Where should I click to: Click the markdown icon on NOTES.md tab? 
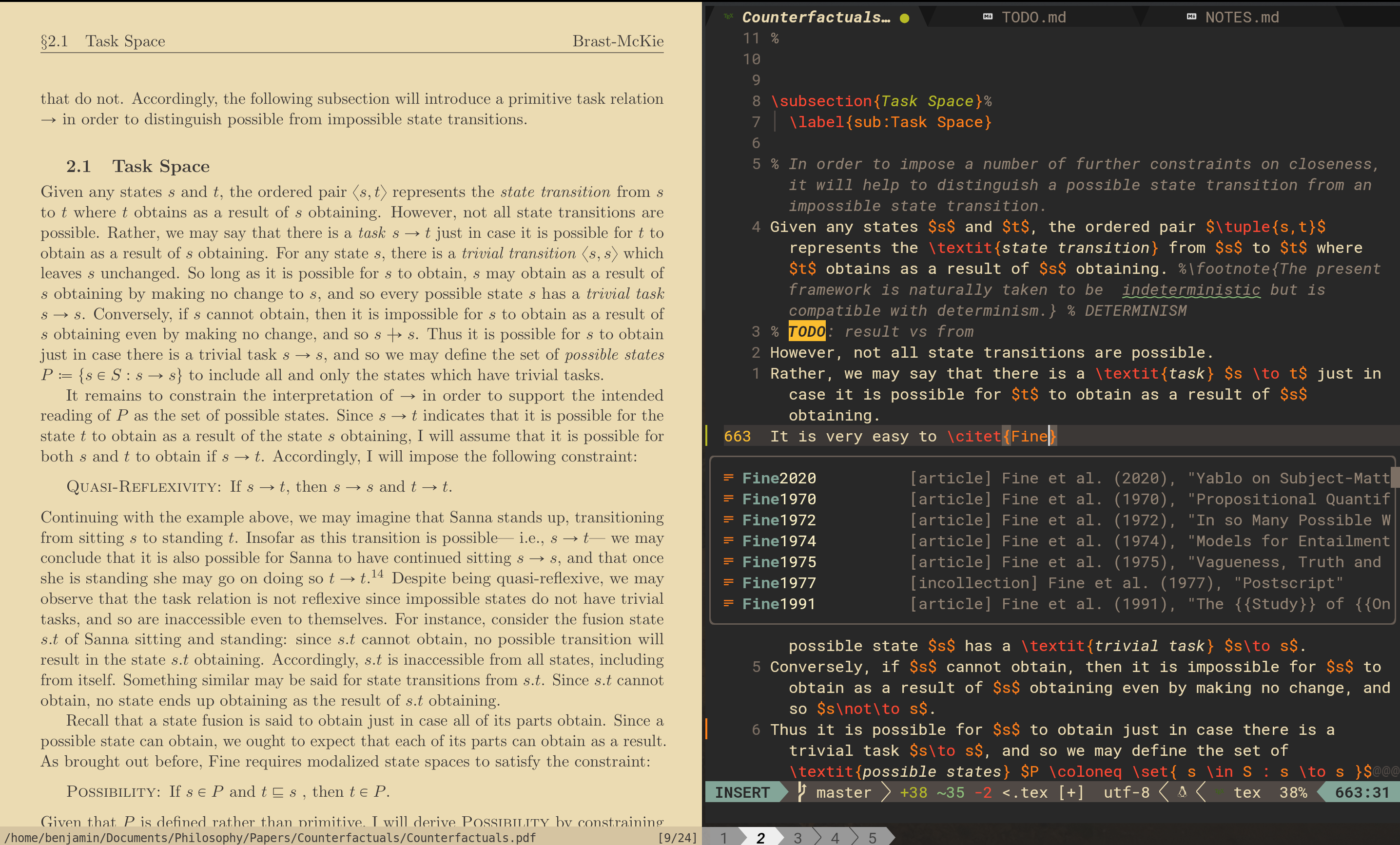[x=1191, y=17]
